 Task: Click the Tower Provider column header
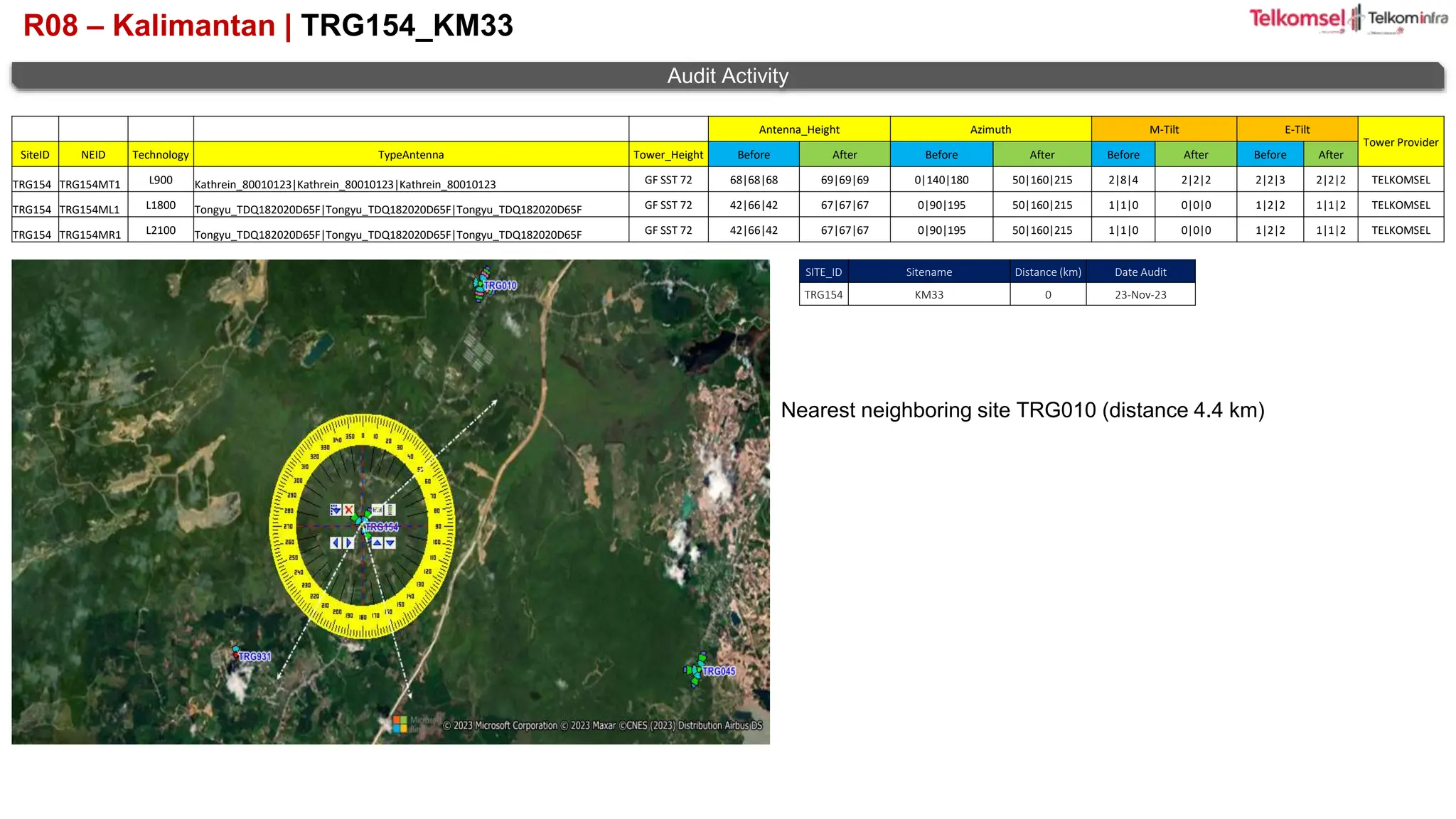pos(1400,142)
